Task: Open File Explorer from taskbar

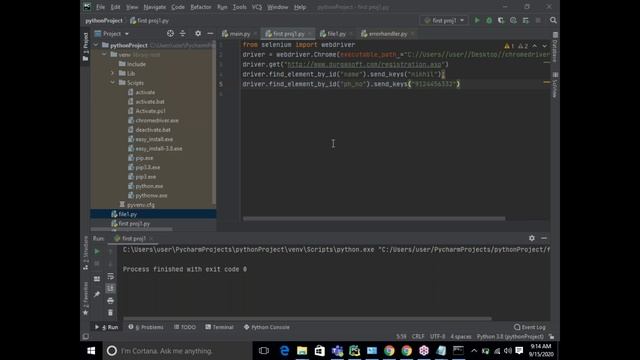Action: (302, 351)
